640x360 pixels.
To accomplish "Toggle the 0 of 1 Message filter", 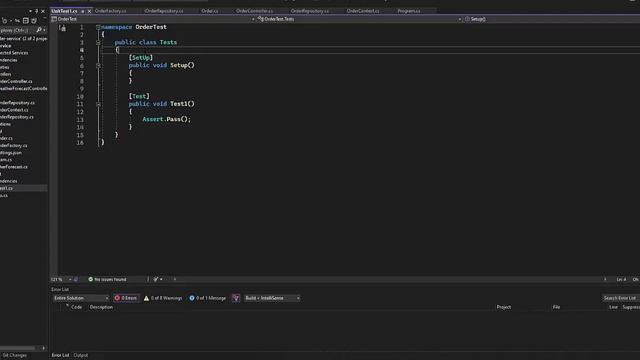I will coord(207,298).
